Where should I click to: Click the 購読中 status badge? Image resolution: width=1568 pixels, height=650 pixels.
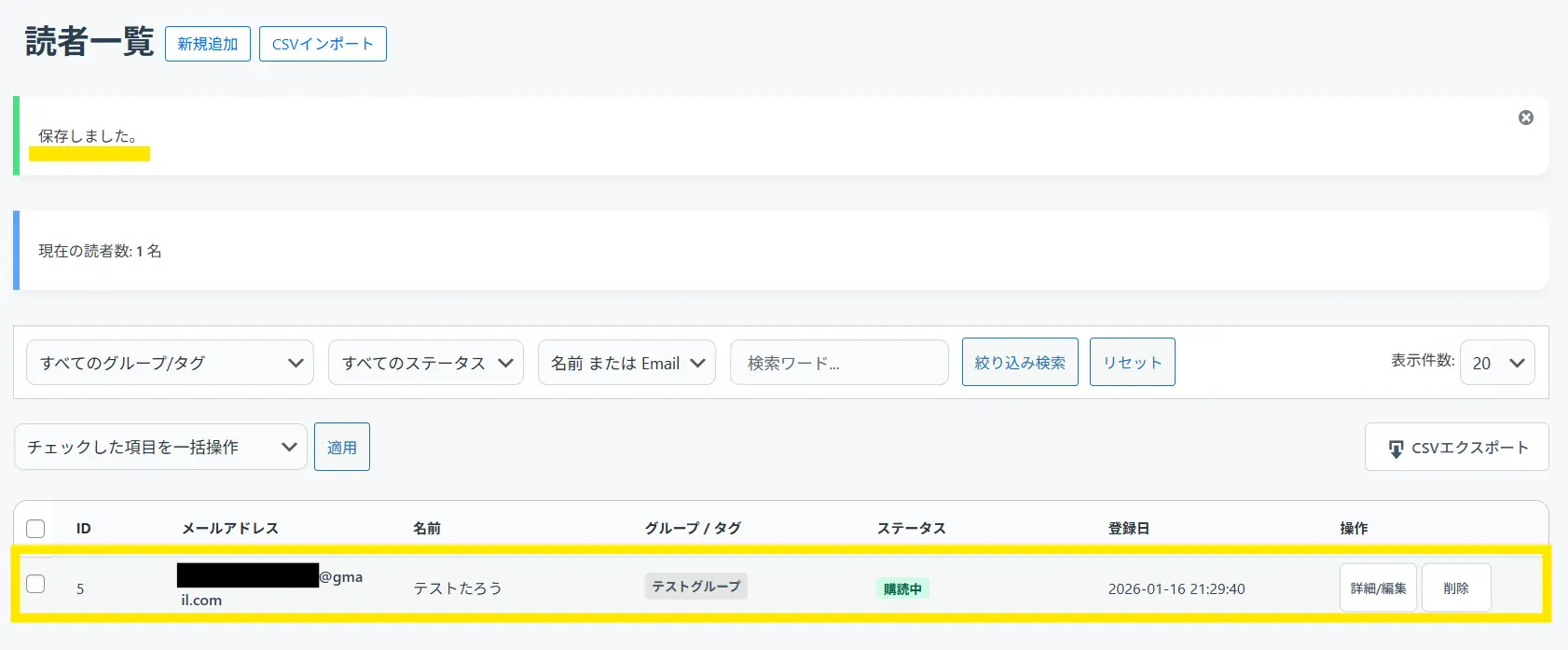902,589
